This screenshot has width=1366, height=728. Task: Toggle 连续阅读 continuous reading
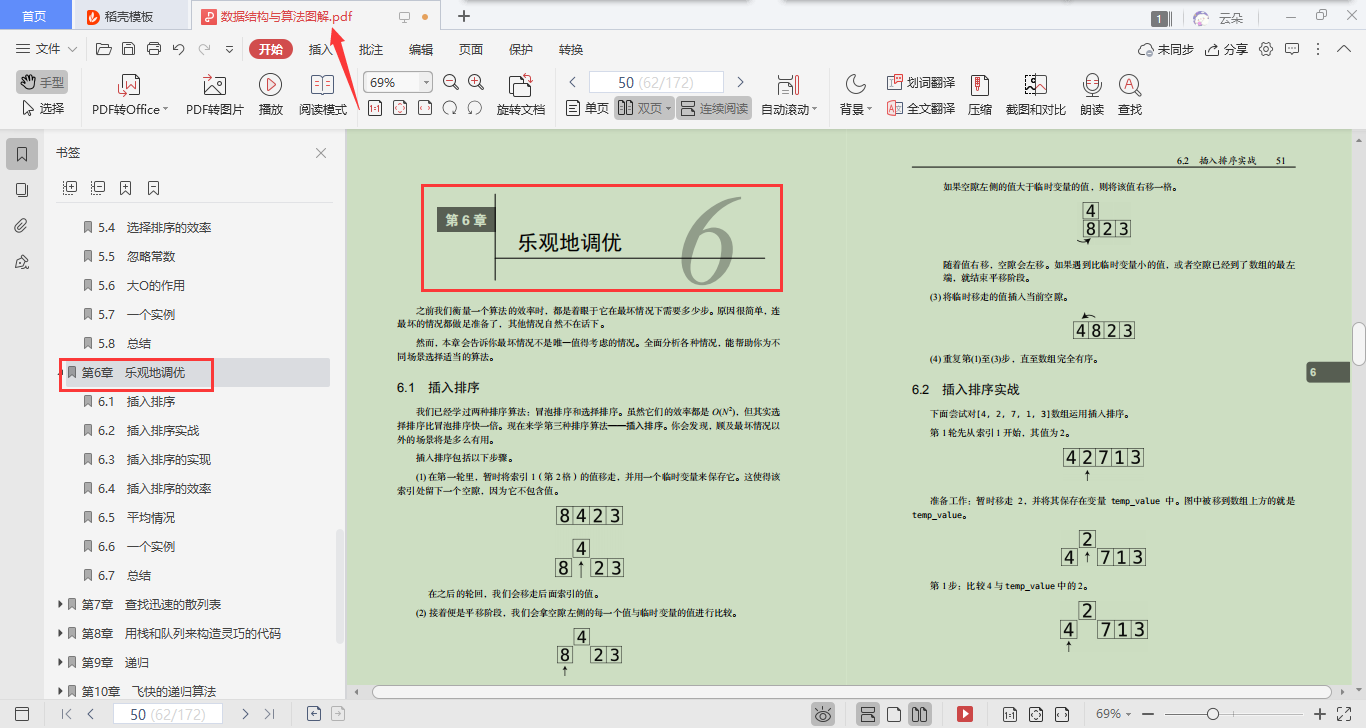[x=714, y=108]
